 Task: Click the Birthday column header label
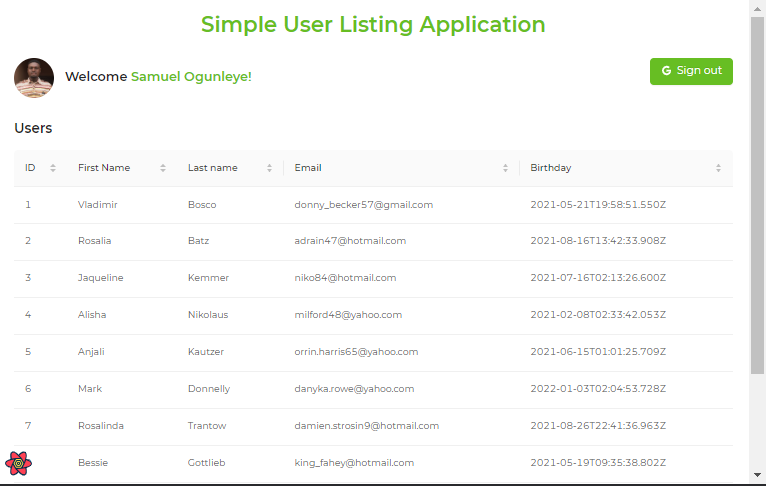551,168
